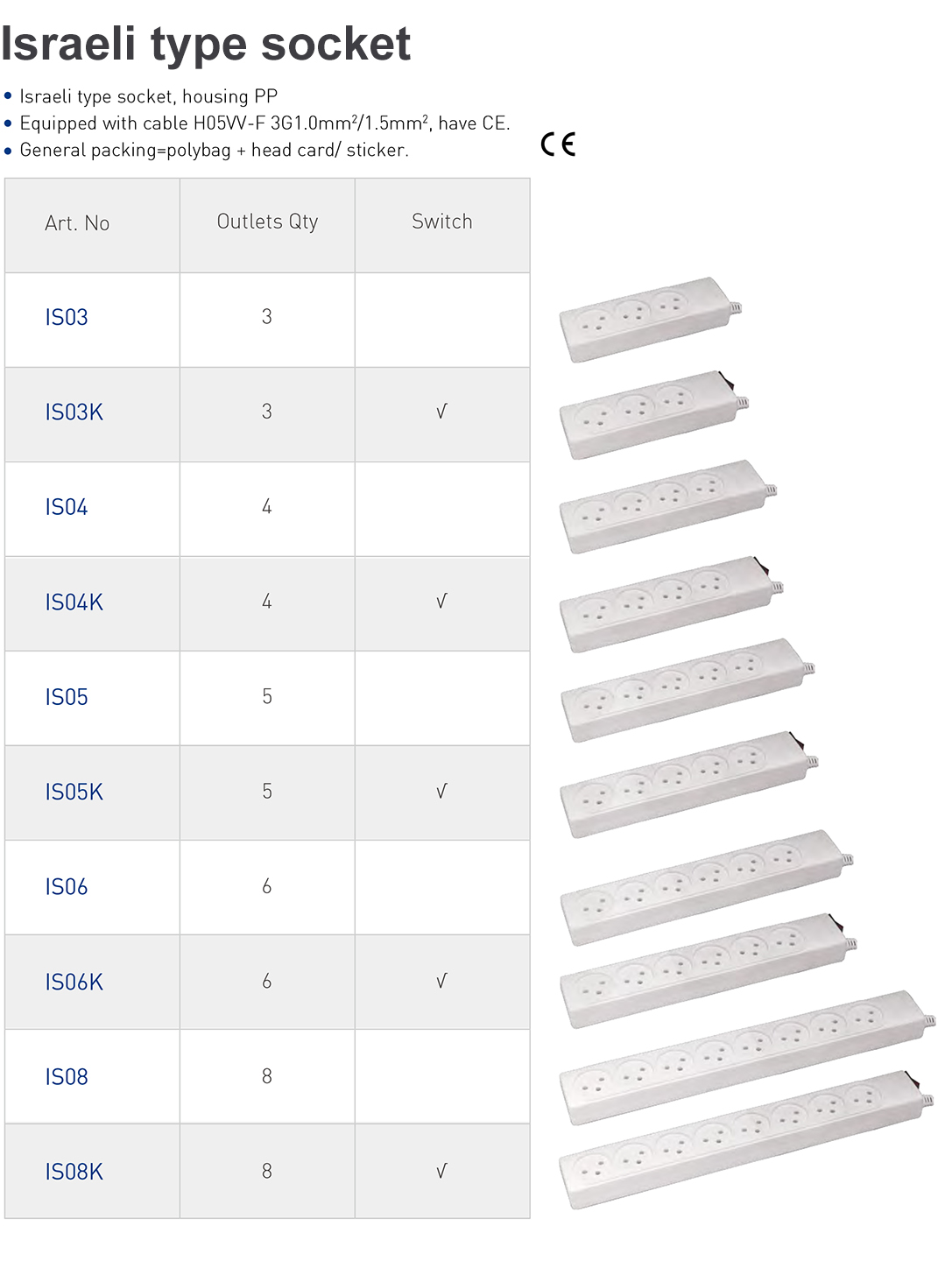The image size is (952, 1261).
Task: Click the Israeli type socket heading
Action: [x=206, y=44]
